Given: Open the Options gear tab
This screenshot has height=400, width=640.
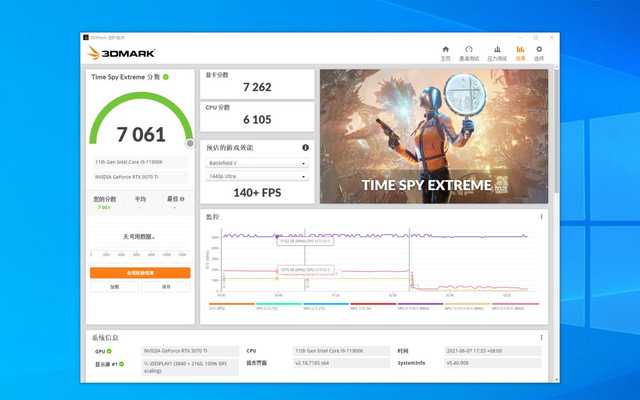Looking at the screenshot, I should pyautogui.click(x=539, y=53).
